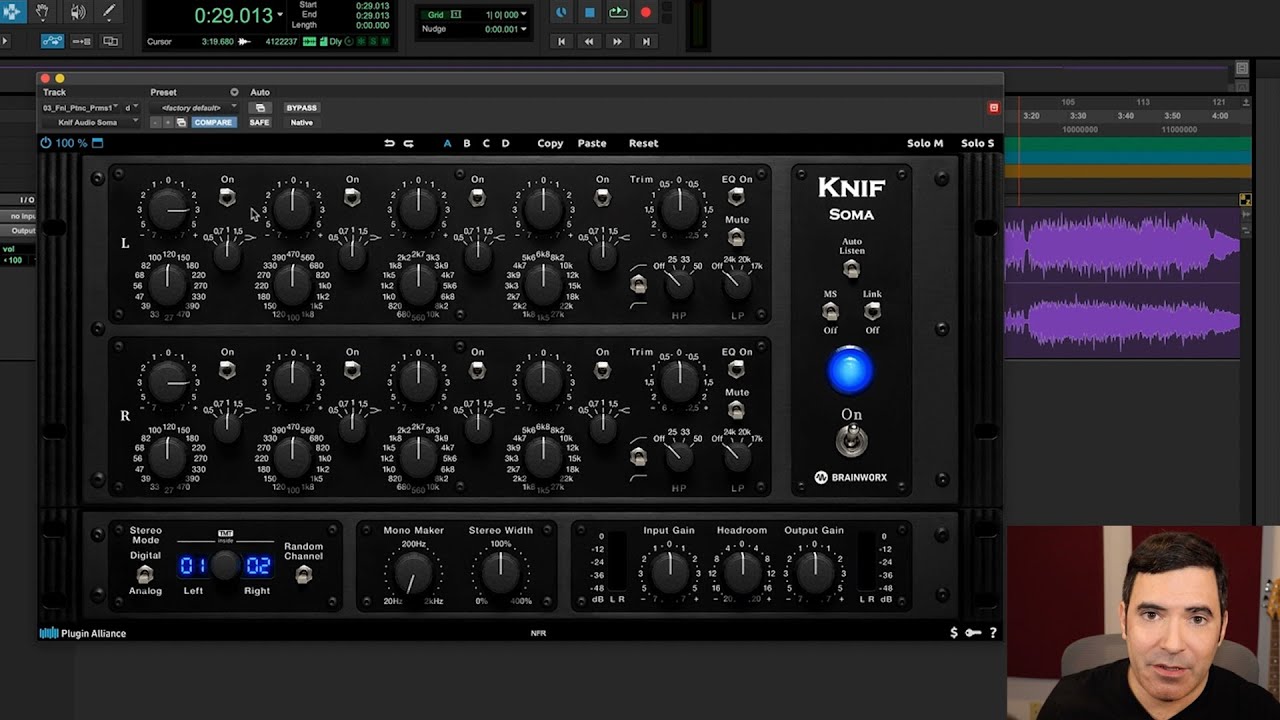Open the insert position 'd' dropdown
Image resolution: width=1280 pixels, height=720 pixels.
(x=131, y=107)
